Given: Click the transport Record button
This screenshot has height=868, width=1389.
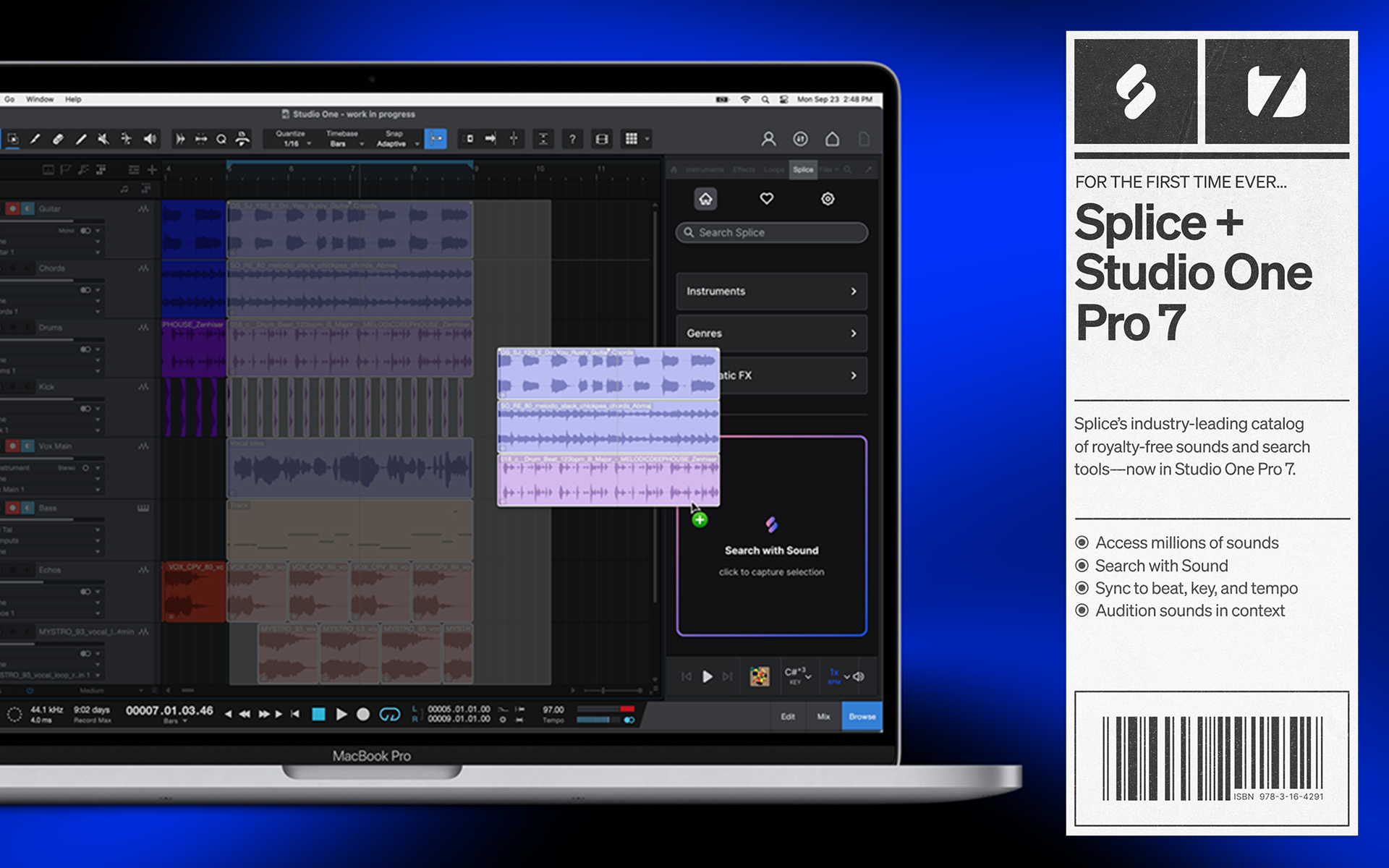Looking at the screenshot, I should pyautogui.click(x=363, y=714).
